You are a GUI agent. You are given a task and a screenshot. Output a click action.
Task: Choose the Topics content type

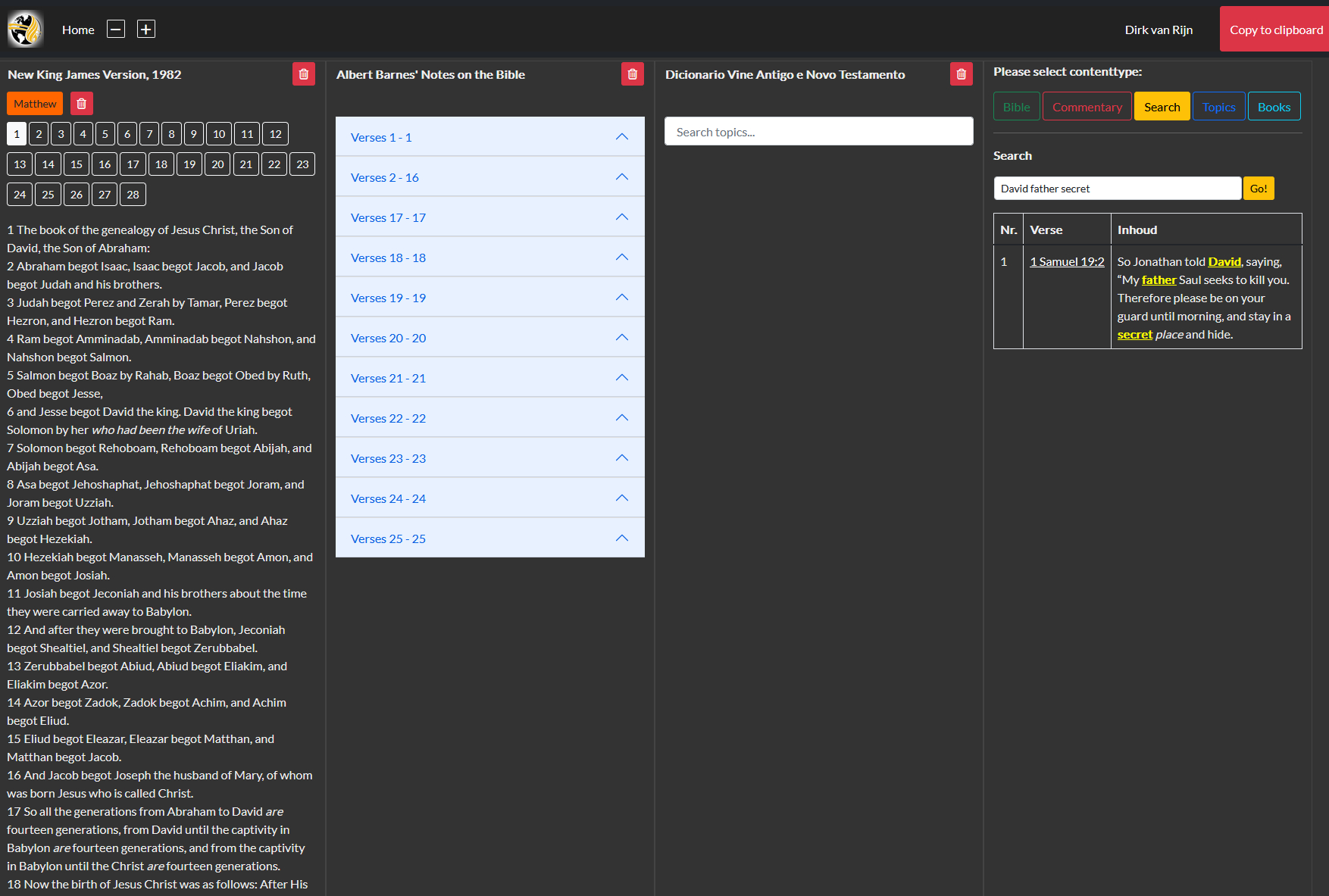pyautogui.click(x=1218, y=107)
